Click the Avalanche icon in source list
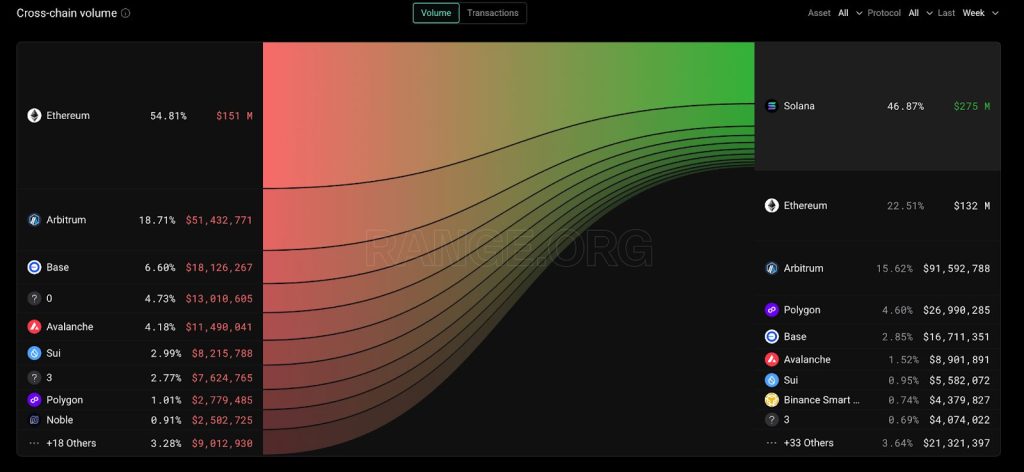This screenshot has height=472, width=1024. pos(34,326)
